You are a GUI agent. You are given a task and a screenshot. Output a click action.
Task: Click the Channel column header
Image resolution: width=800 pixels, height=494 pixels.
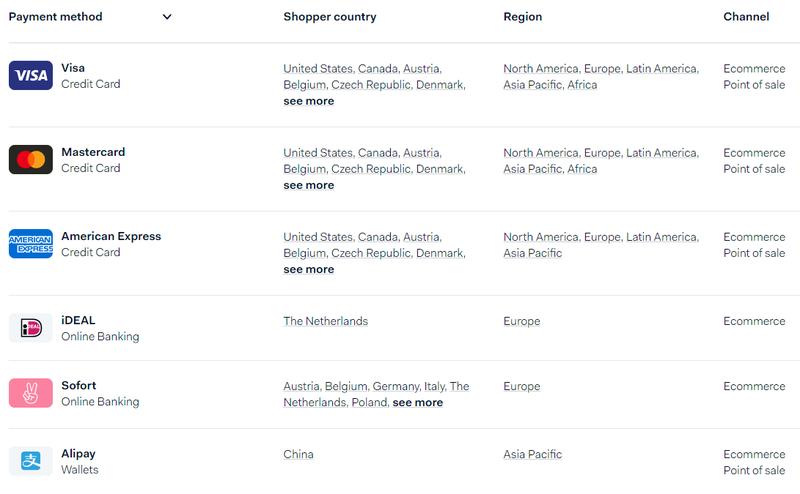pyautogui.click(x=746, y=17)
